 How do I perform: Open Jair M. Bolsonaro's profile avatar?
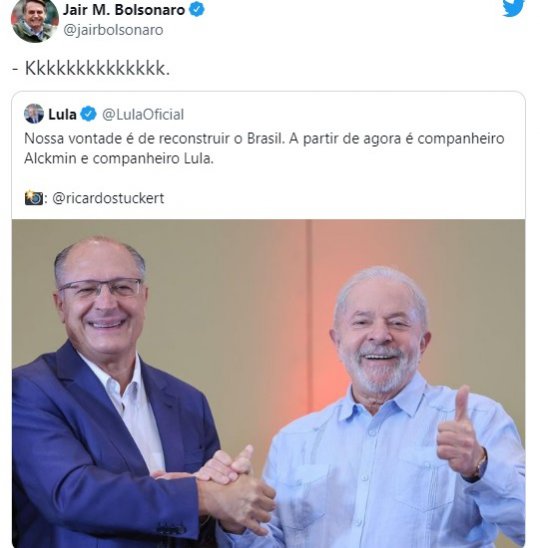[35, 20]
